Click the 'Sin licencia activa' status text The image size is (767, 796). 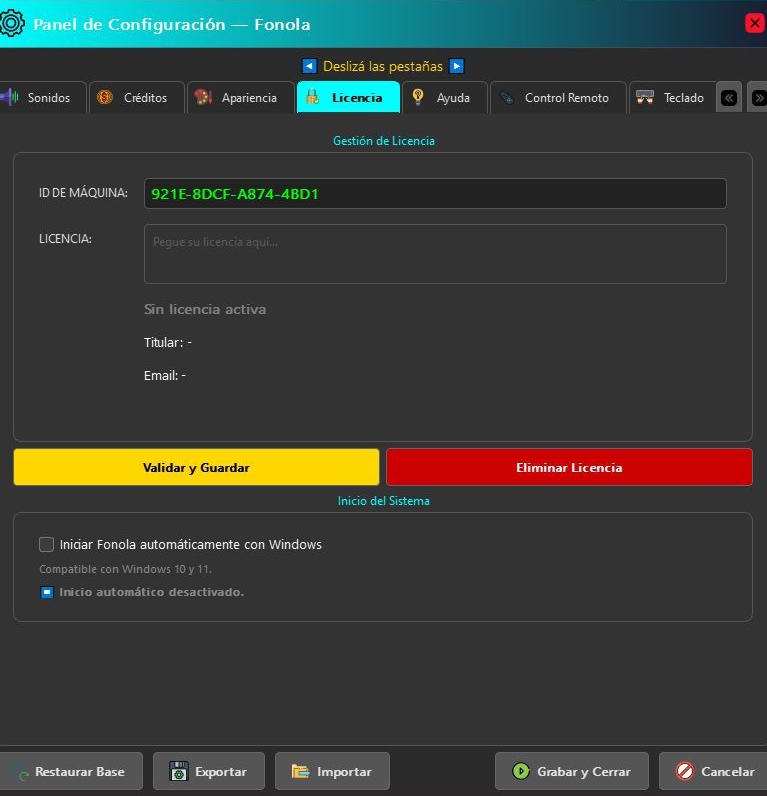pos(205,309)
